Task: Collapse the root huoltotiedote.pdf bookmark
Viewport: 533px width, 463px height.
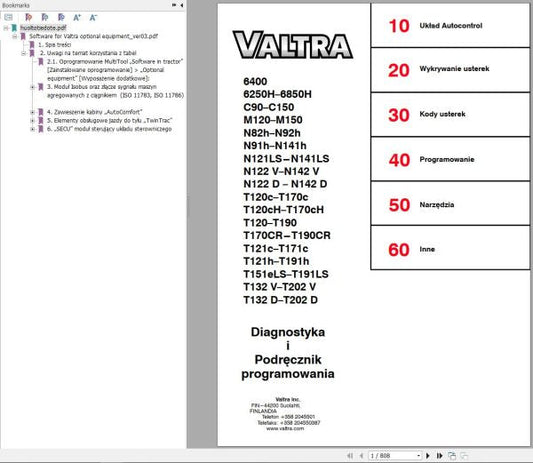Action: pos(6,28)
